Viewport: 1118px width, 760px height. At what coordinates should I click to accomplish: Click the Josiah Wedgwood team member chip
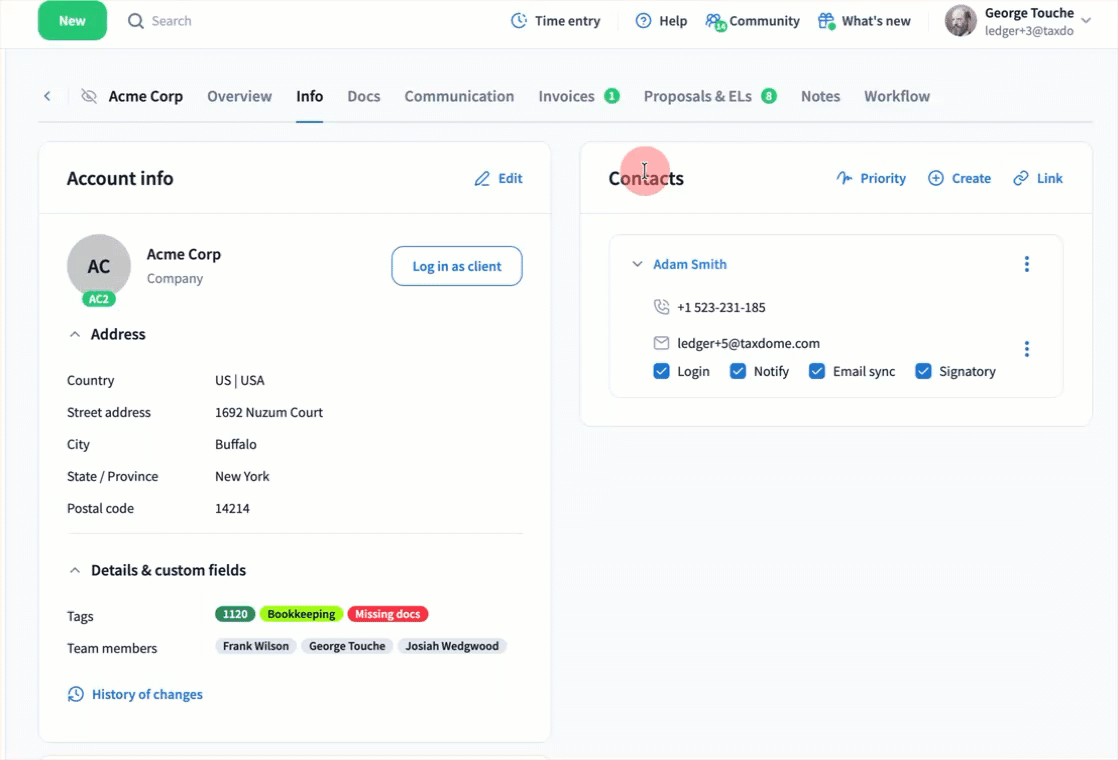pyautogui.click(x=451, y=646)
